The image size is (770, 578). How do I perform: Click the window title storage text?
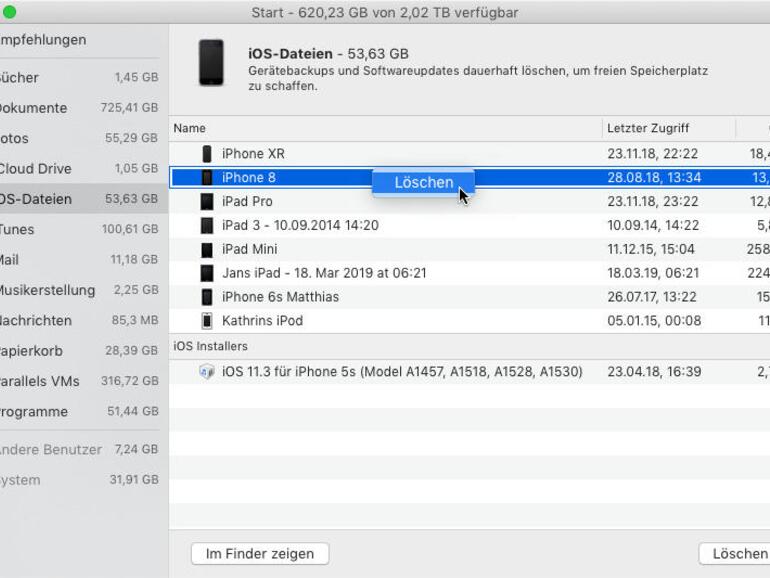(x=385, y=12)
